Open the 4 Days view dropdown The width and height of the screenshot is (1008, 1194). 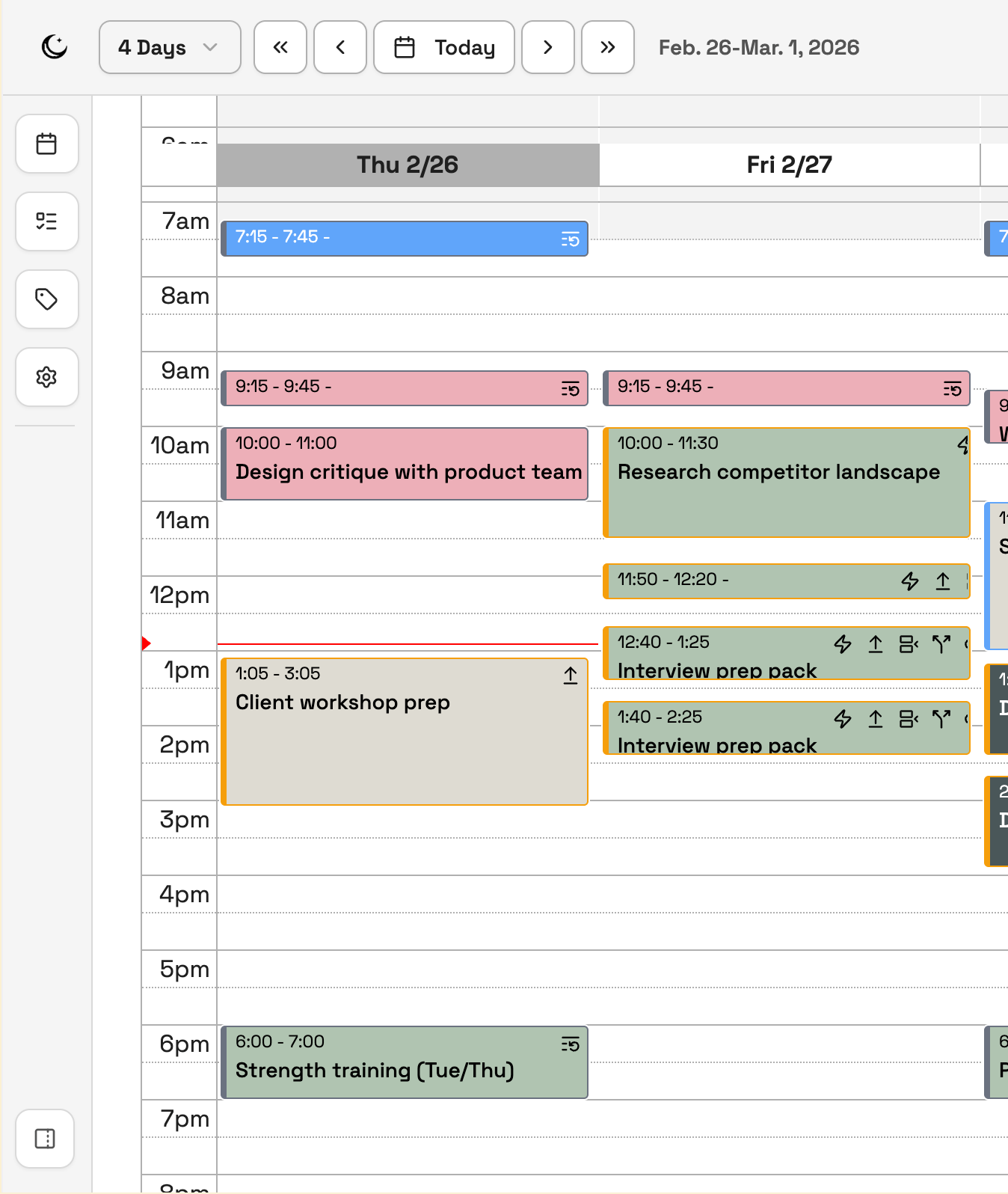pyautogui.click(x=170, y=47)
